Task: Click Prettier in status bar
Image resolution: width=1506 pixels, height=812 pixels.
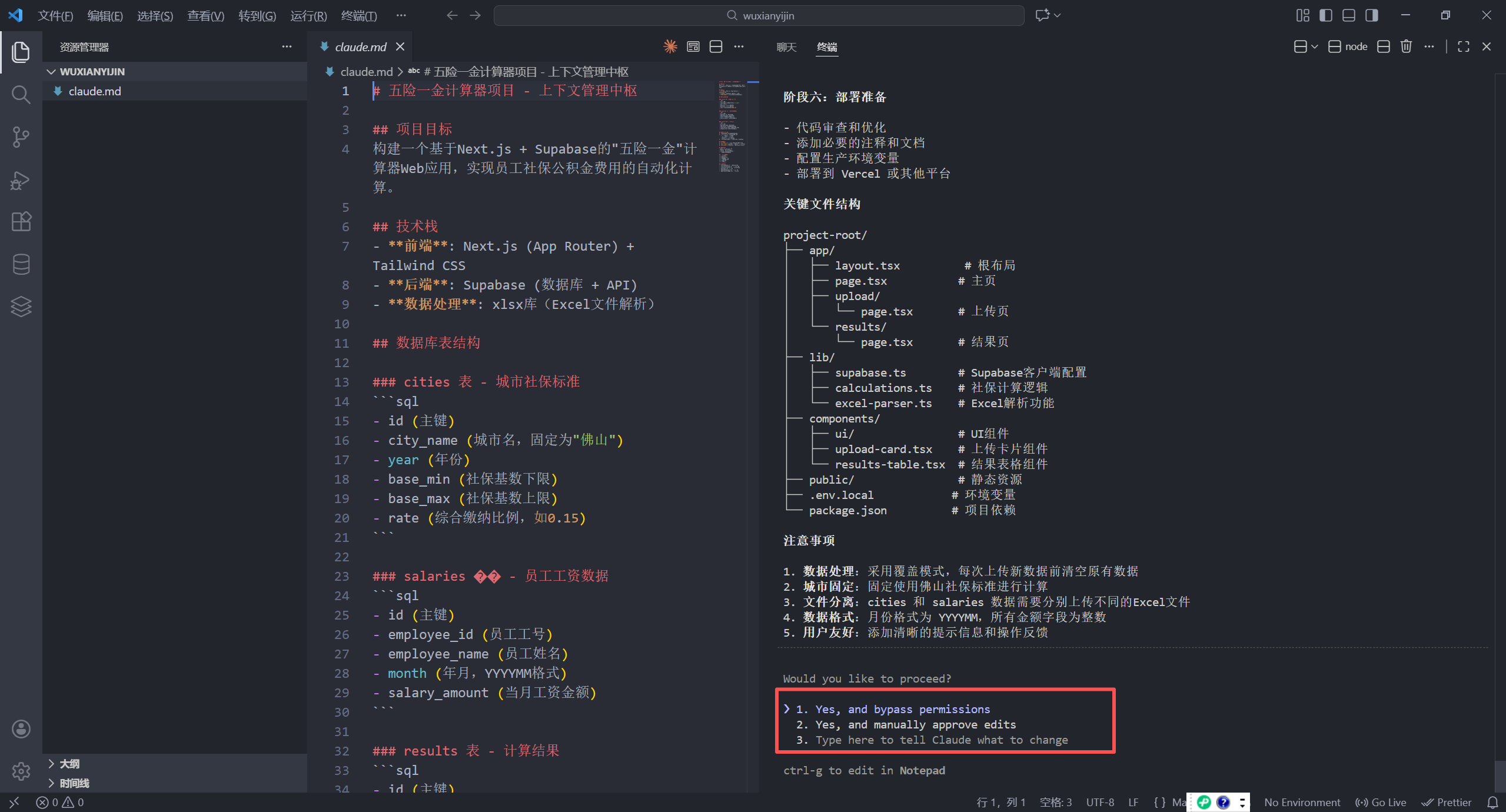Action: (1446, 802)
